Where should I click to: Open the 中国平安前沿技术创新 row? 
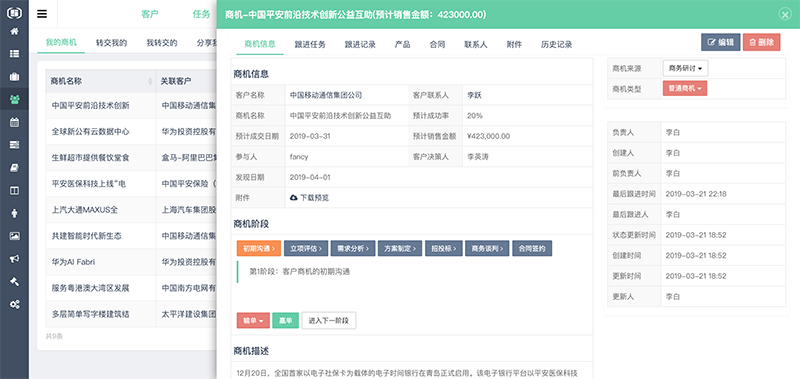90,106
